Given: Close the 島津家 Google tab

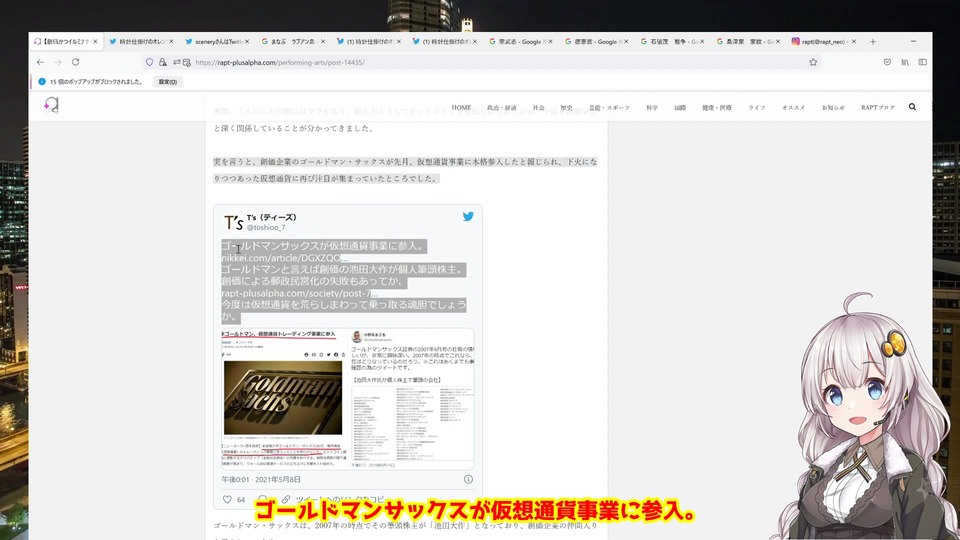Looking at the screenshot, I should tap(778, 42).
